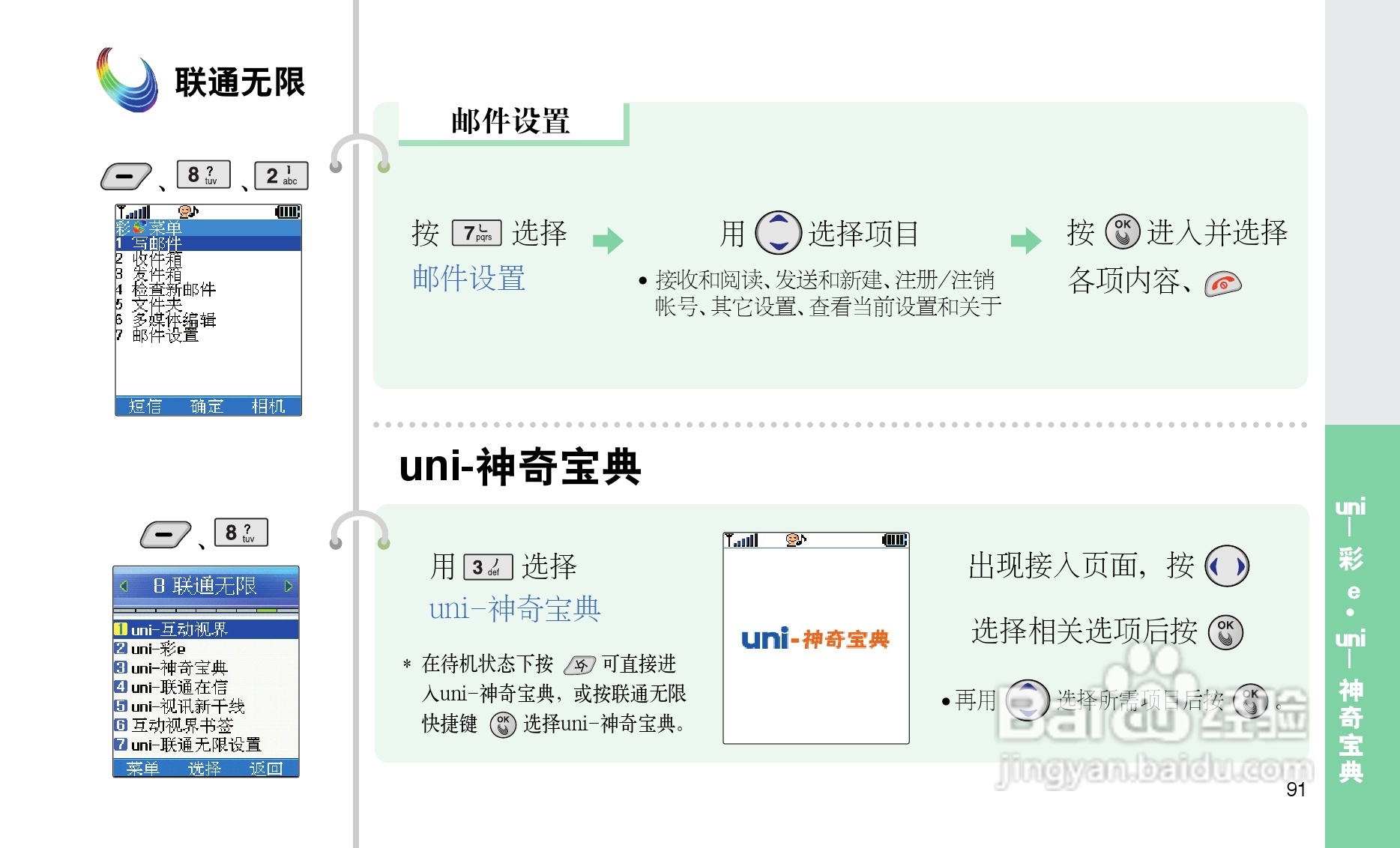Click the 相机 softkey label
This screenshot has width=1400, height=848.
coord(268,406)
